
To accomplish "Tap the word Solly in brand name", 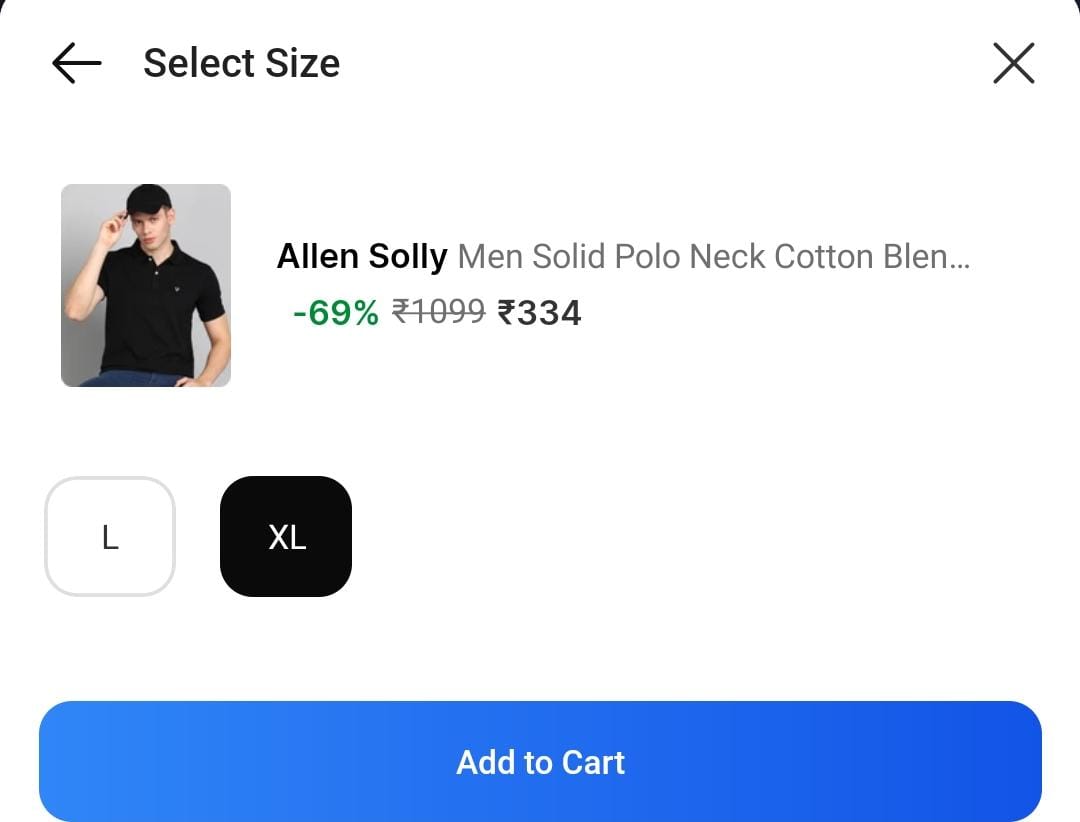I will [407, 257].
